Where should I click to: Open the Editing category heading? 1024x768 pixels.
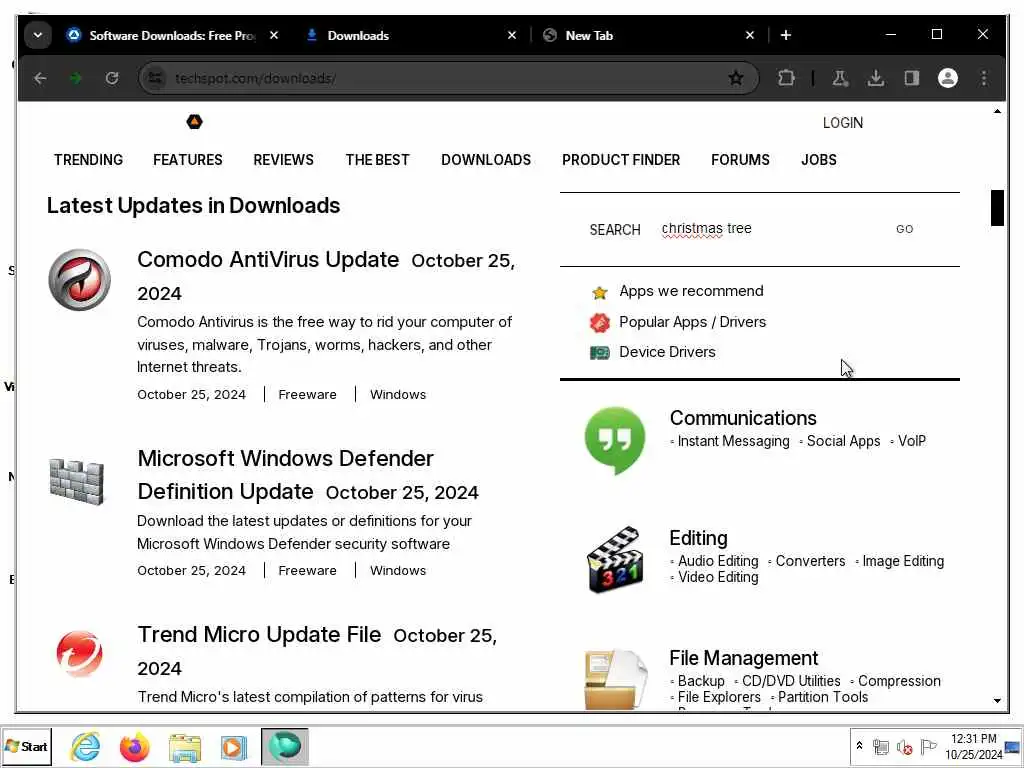click(x=698, y=538)
